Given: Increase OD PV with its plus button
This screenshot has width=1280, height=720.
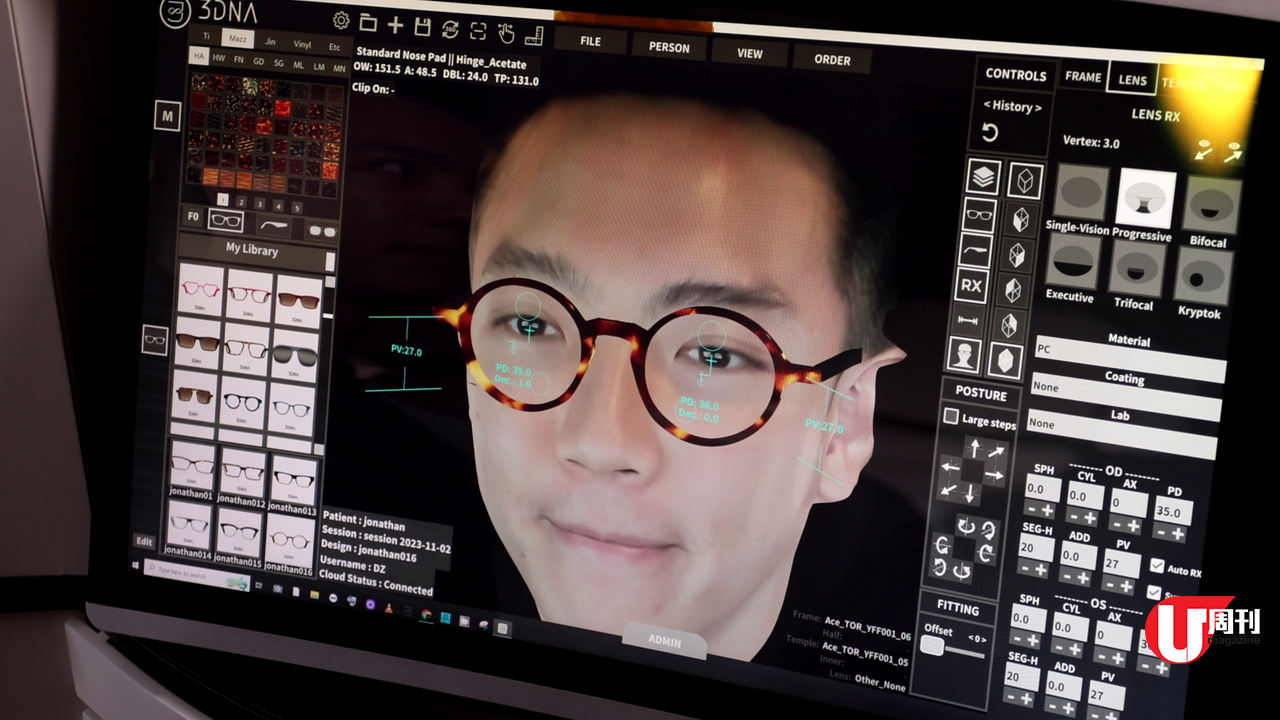Looking at the screenshot, I should [1128, 585].
